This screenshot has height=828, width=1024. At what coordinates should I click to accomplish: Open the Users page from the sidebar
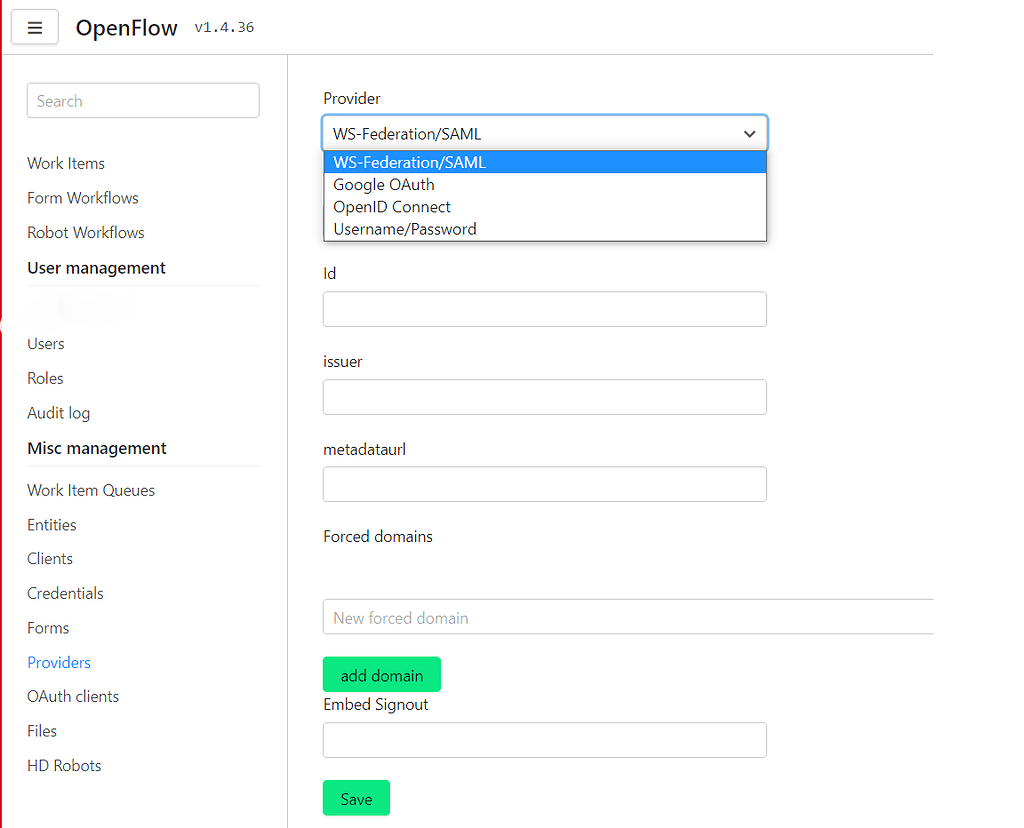tap(45, 343)
